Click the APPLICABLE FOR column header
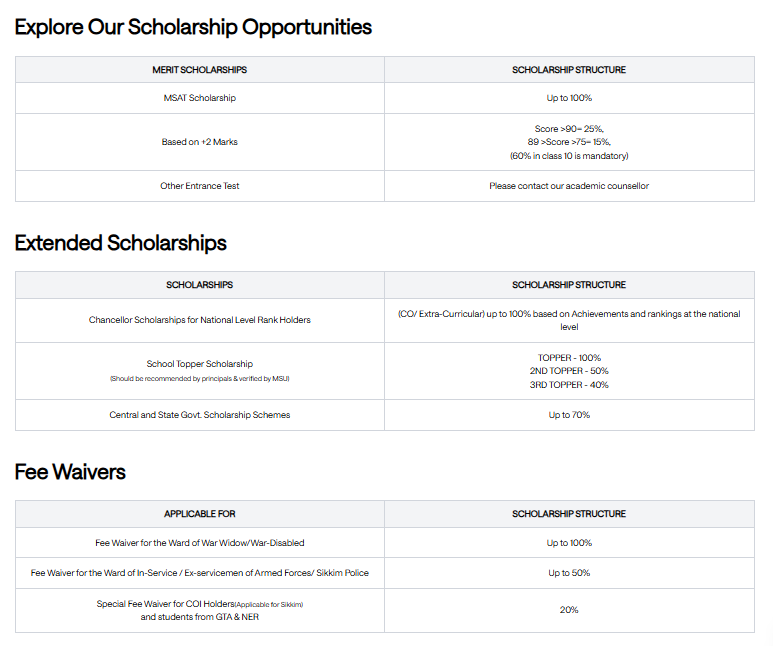 point(200,514)
